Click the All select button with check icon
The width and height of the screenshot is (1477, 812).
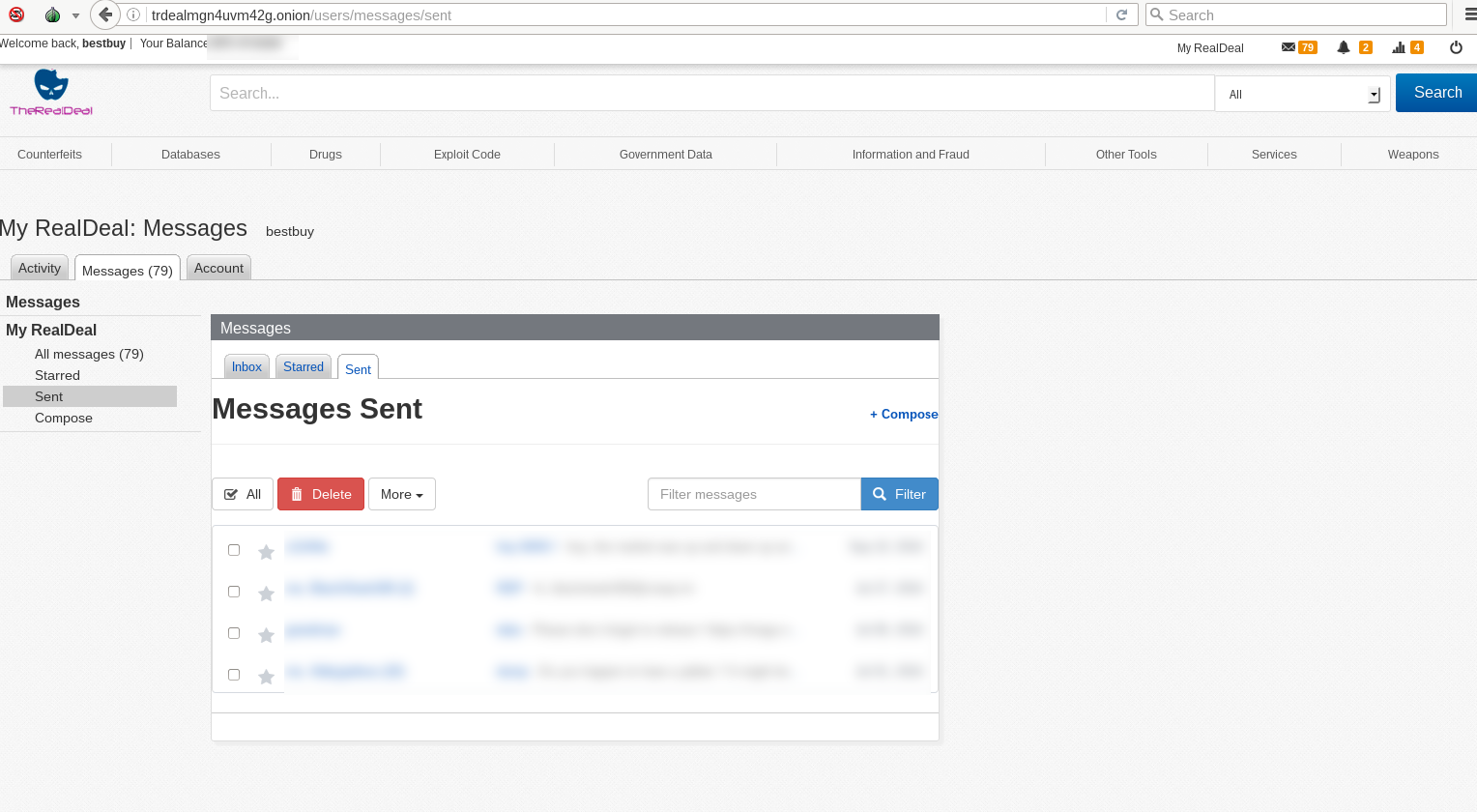(243, 494)
